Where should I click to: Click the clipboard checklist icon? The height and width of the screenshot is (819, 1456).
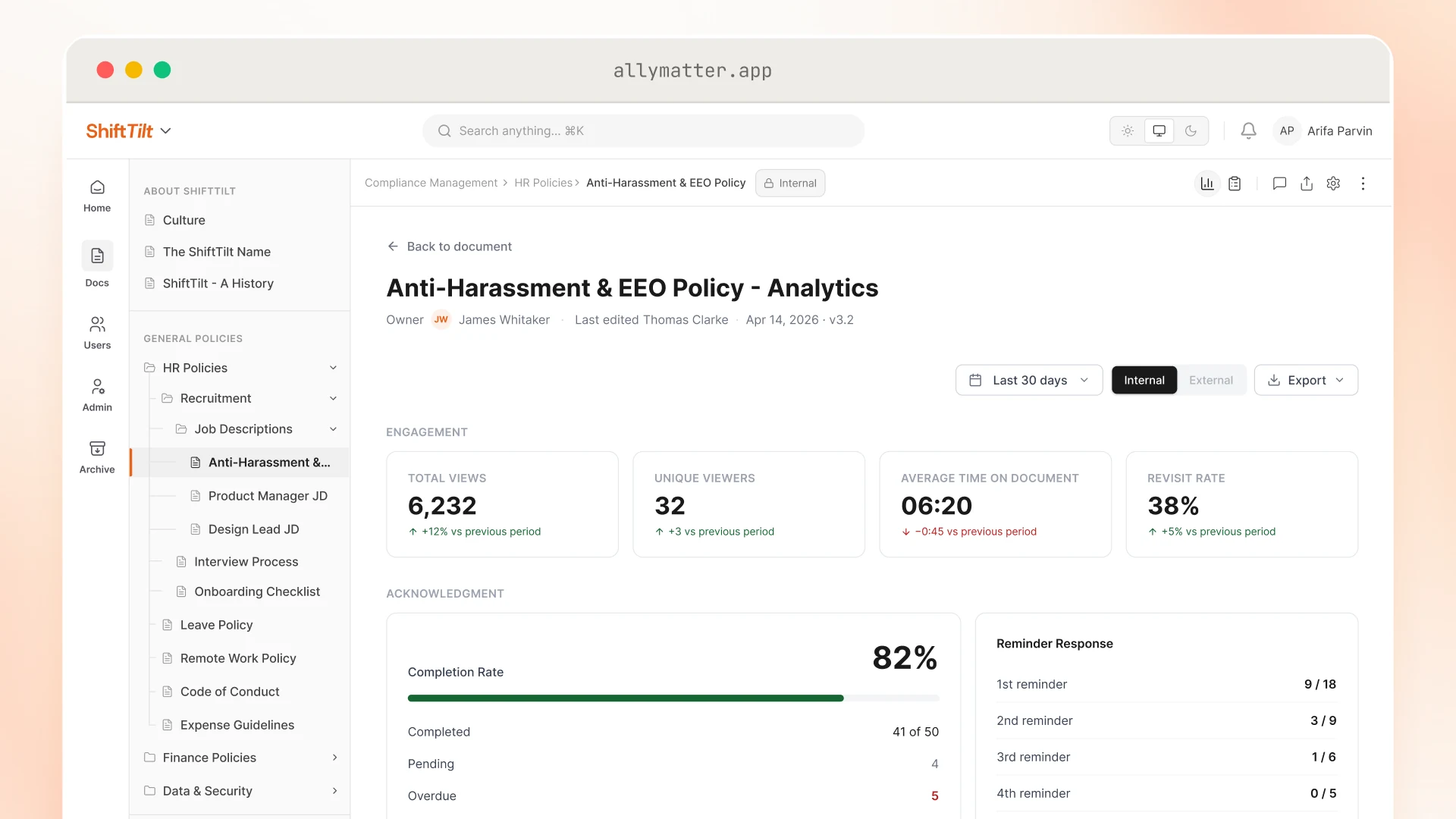(1235, 184)
